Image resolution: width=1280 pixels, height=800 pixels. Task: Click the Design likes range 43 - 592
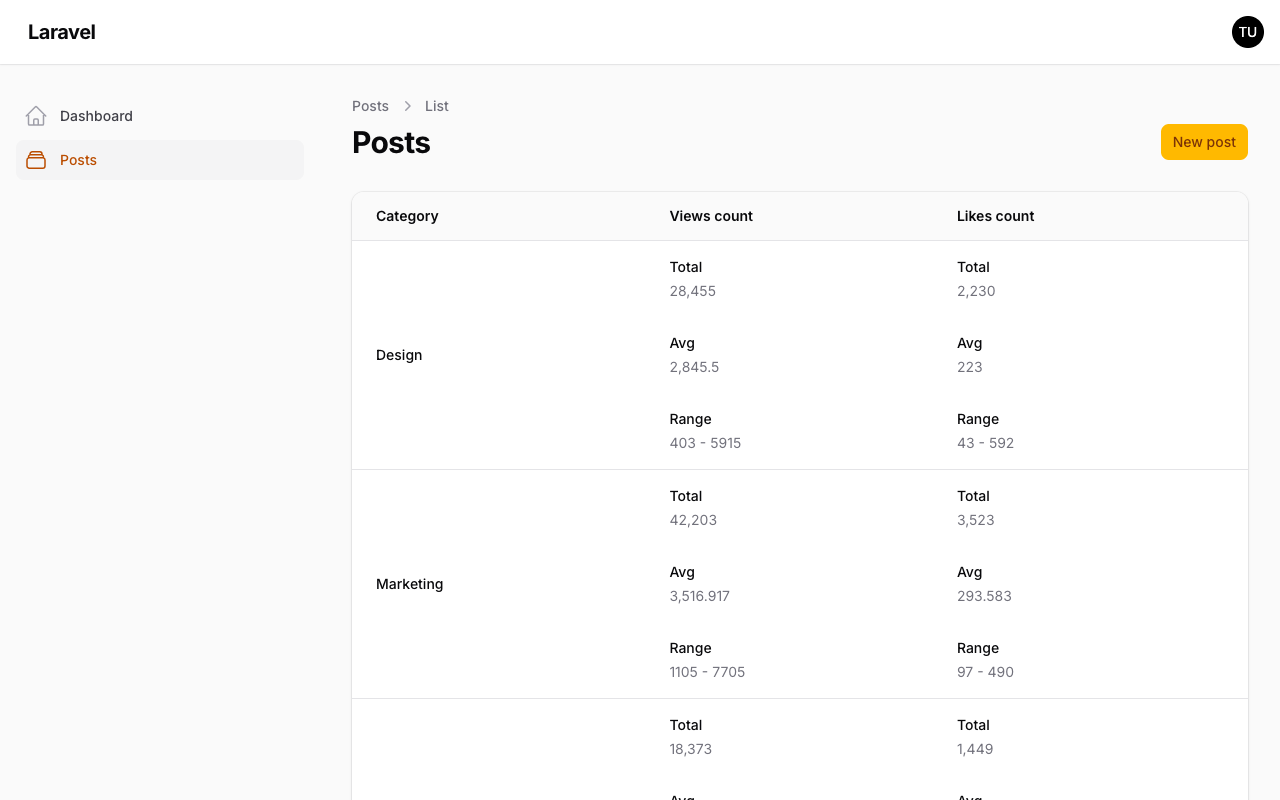(985, 443)
